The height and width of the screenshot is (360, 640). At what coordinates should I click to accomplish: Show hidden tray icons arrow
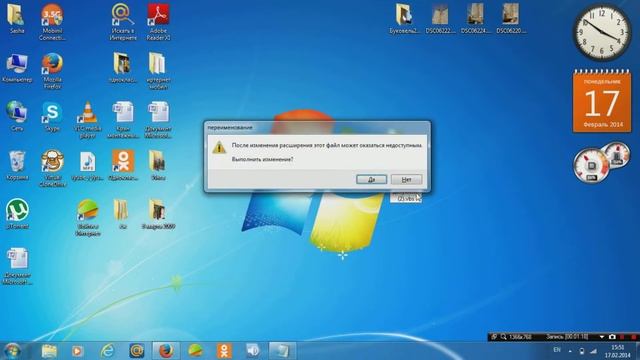(x=570, y=351)
